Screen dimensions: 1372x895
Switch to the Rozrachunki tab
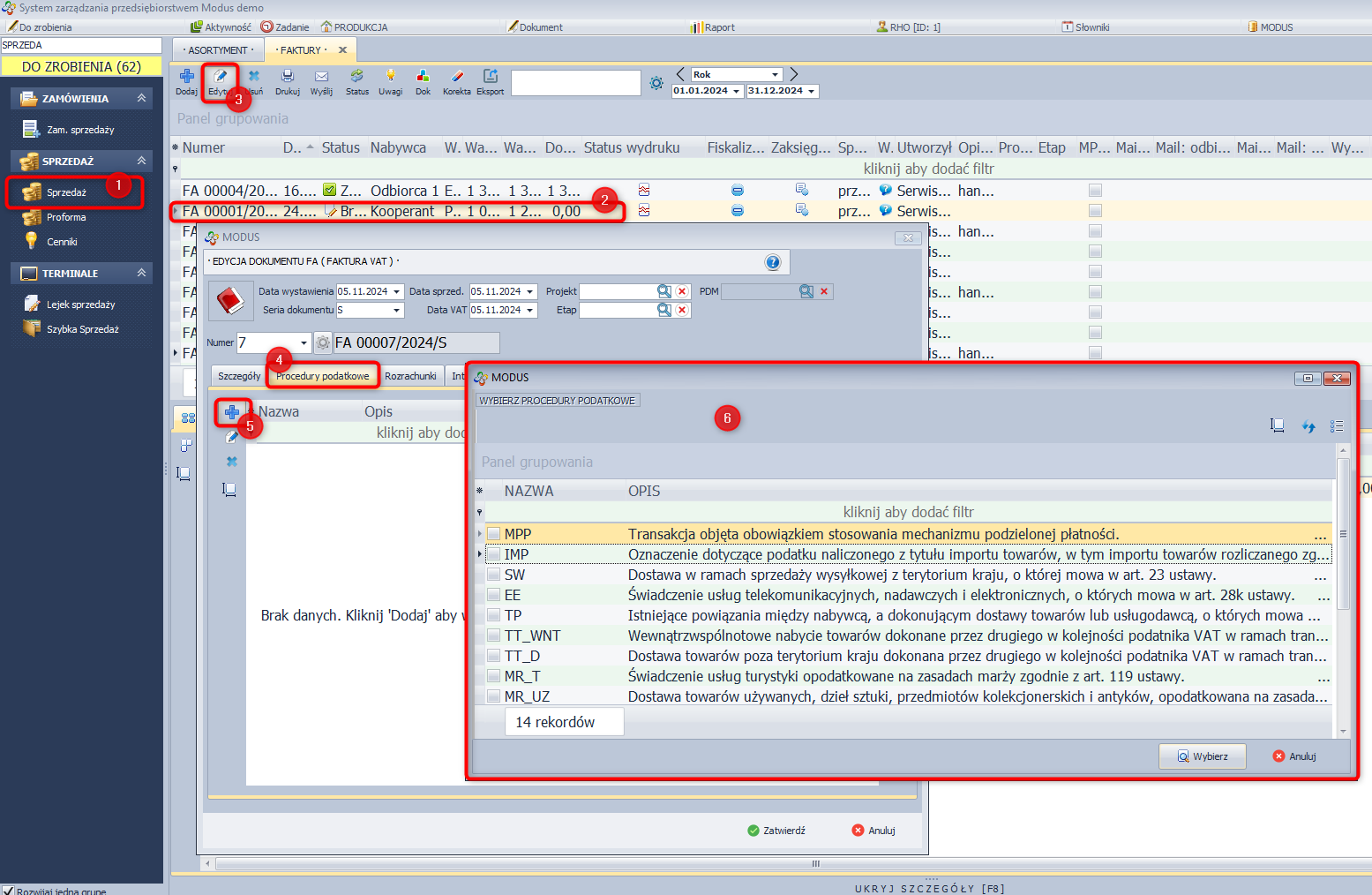410,376
